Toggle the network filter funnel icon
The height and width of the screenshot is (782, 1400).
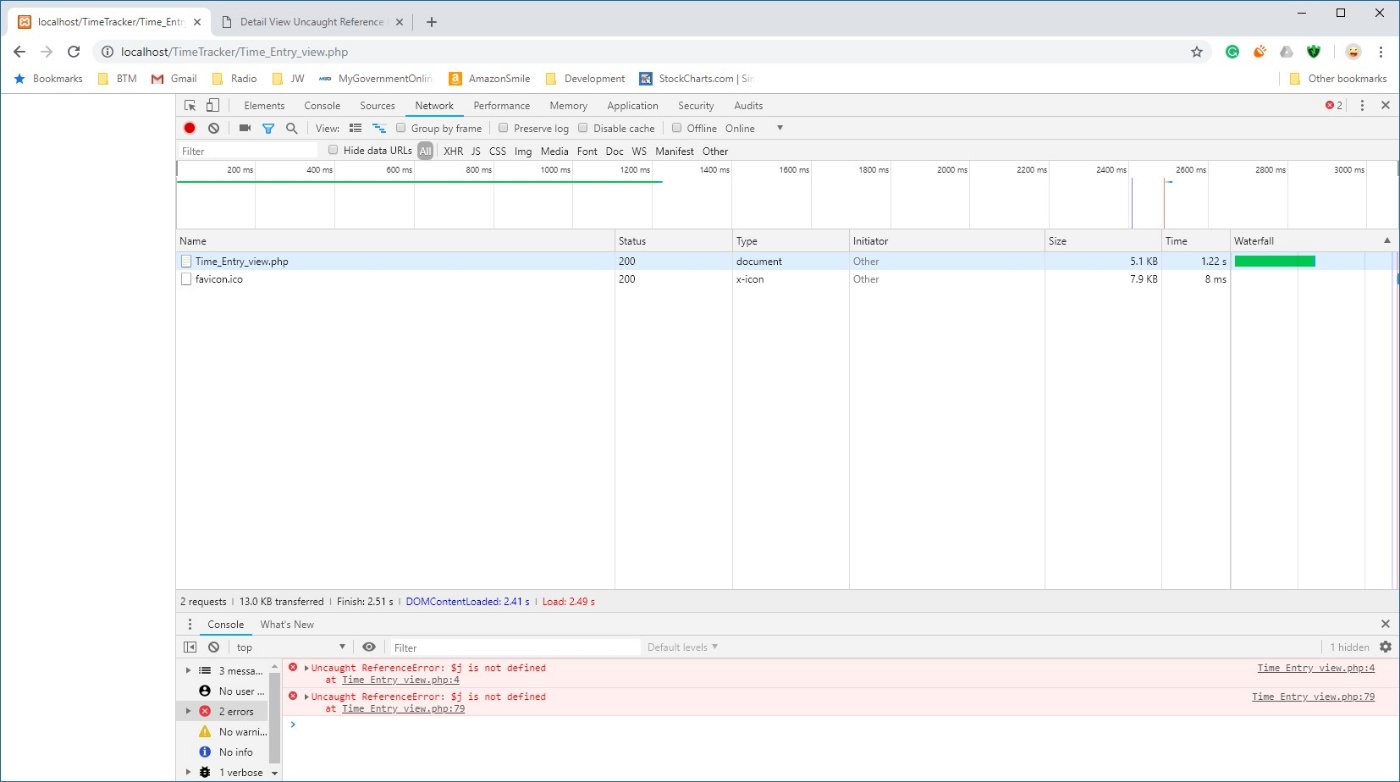[268, 128]
